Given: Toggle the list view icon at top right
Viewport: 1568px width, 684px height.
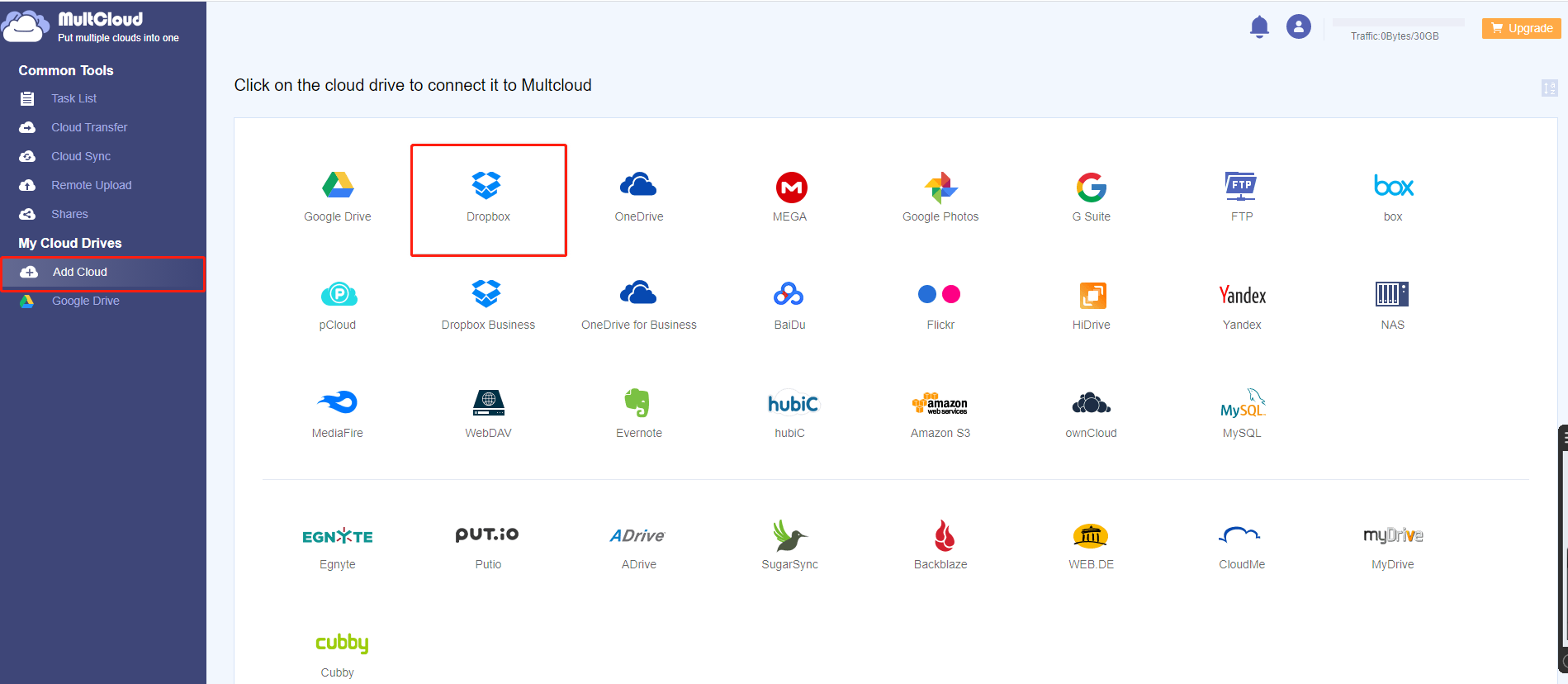Looking at the screenshot, I should click(1549, 88).
